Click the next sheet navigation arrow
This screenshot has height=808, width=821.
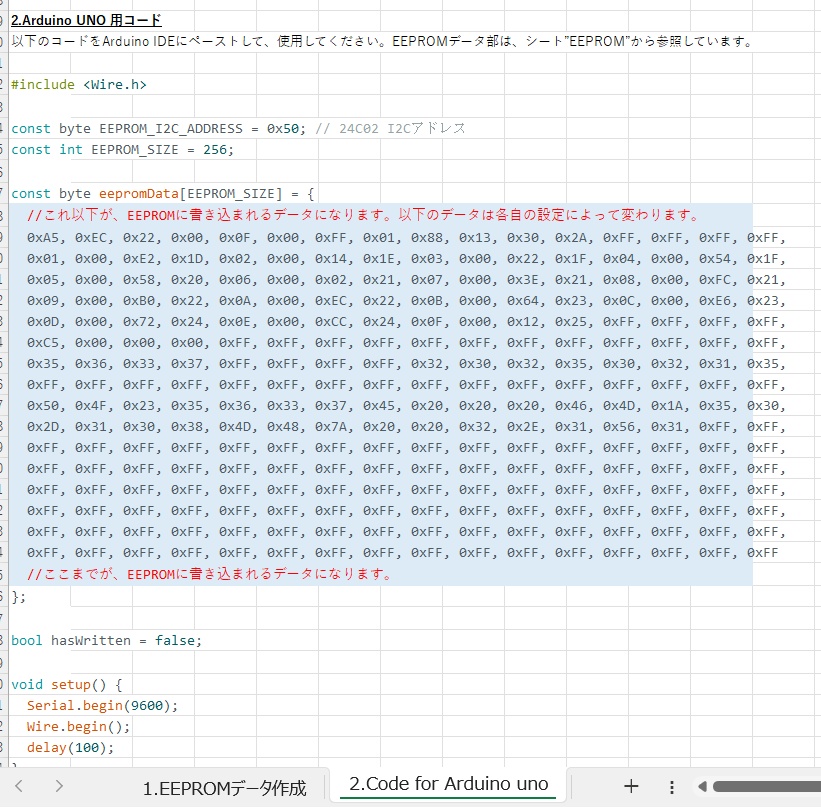(x=58, y=787)
